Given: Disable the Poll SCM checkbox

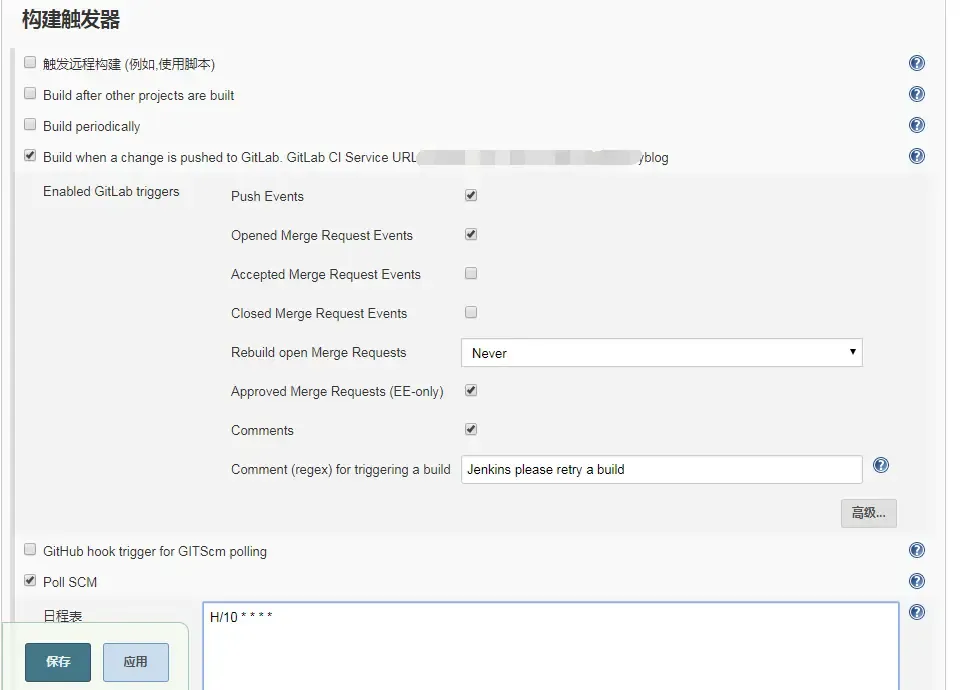Looking at the screenshot, I should 30,581.
